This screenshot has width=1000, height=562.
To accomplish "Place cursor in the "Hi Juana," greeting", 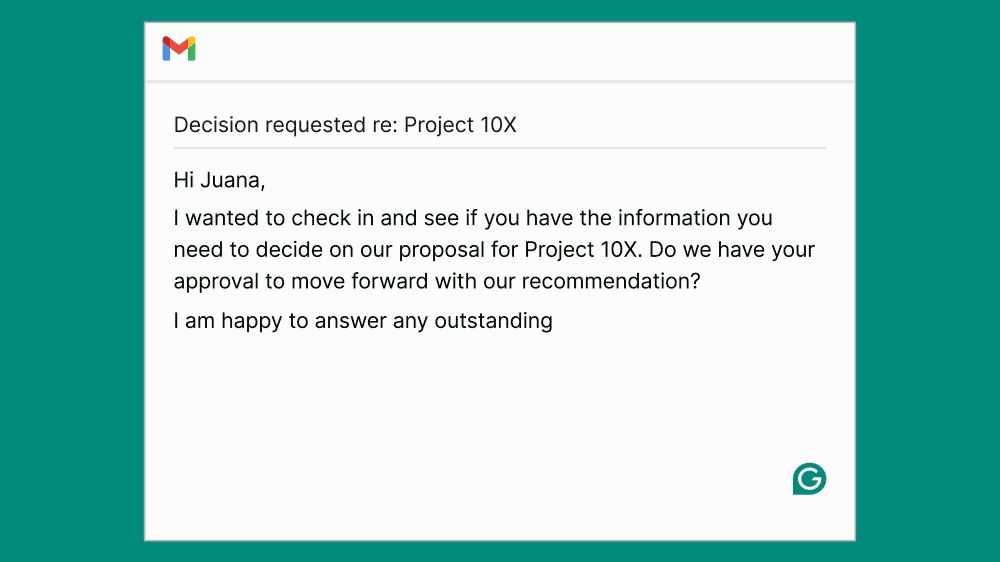I will tap(219, 180).
